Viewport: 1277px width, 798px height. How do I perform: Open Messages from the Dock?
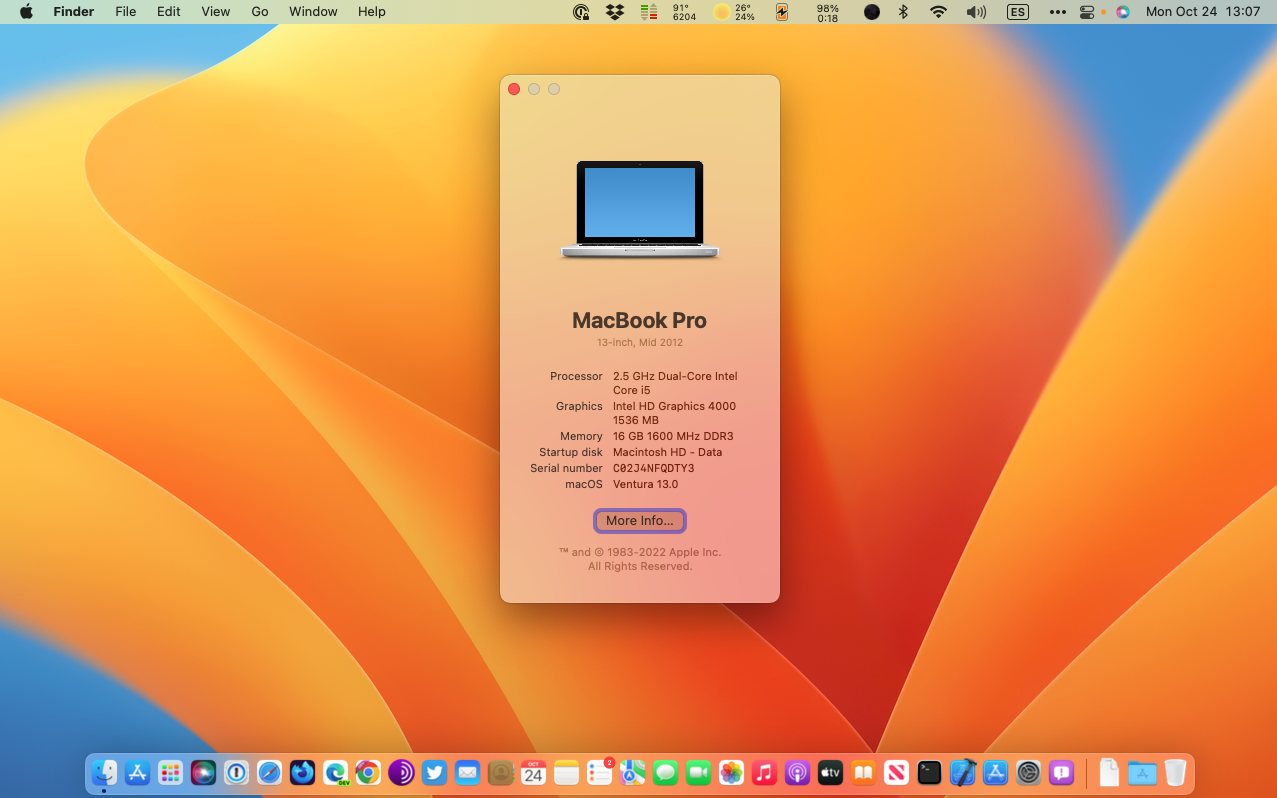coord(665,772)
